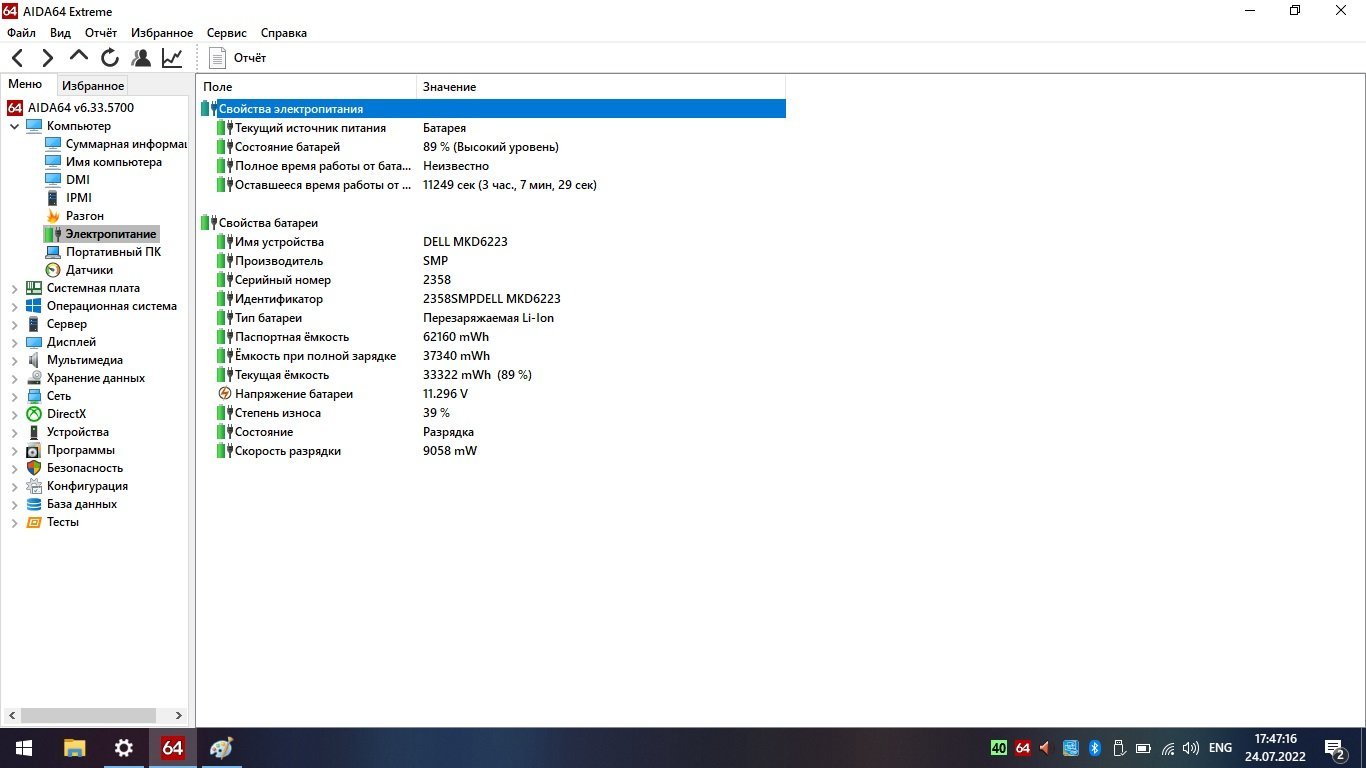Select the Состояние батарей row

tap(492, 147)
